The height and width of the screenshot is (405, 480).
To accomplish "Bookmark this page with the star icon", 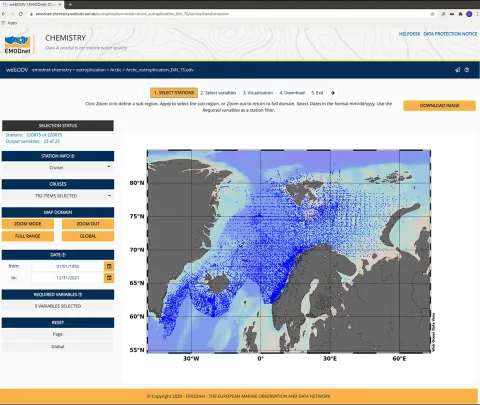I will (433, 14).
